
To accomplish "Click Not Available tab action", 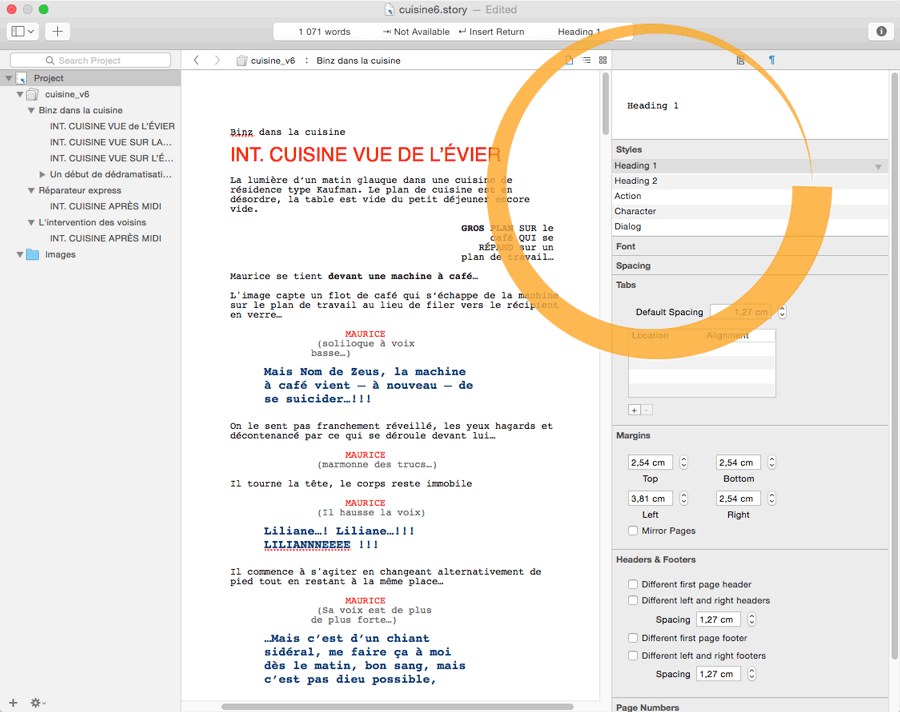I will tap(416, 32).
